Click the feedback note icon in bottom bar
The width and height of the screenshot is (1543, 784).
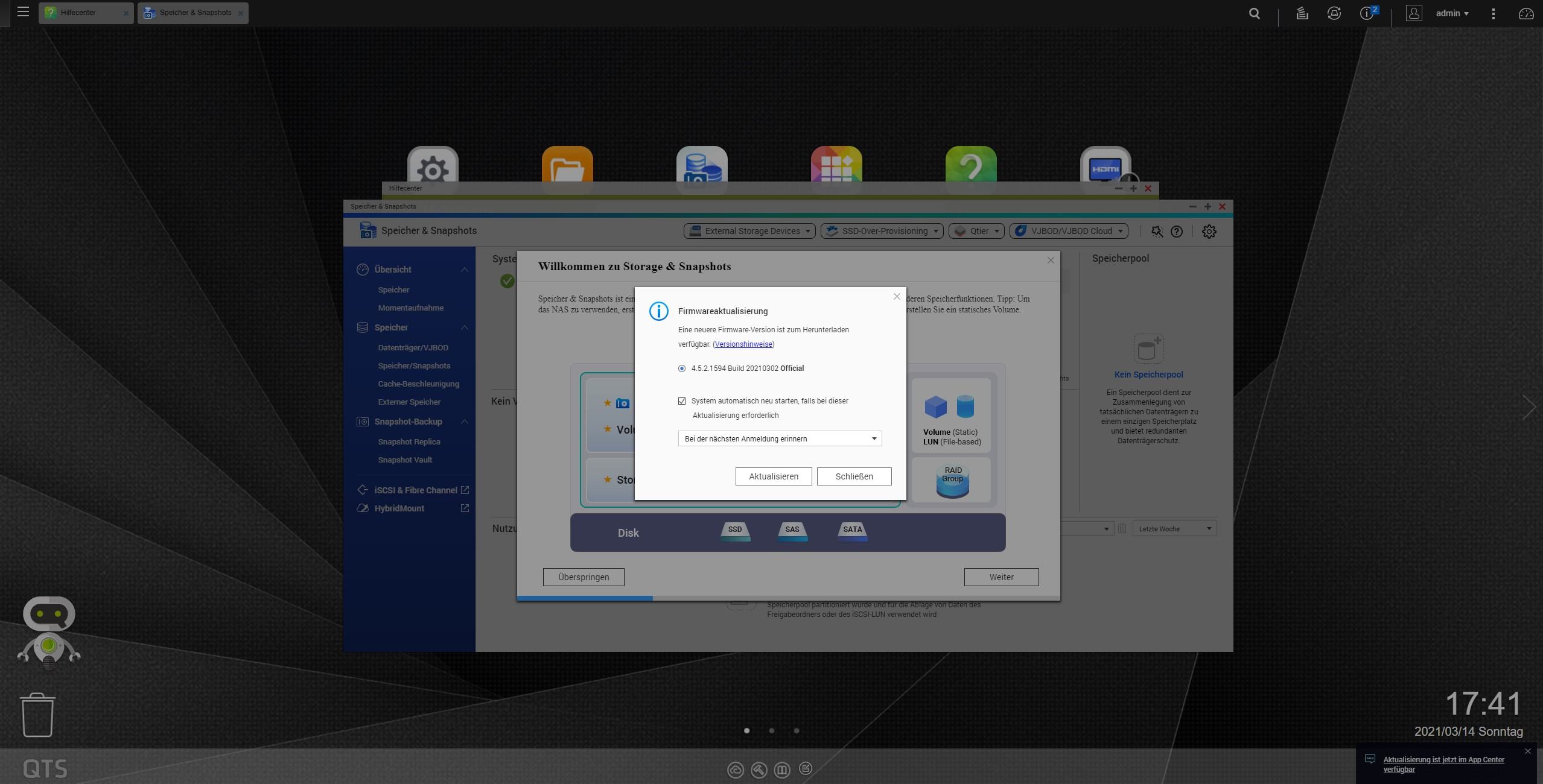click(x=806, y=768)
